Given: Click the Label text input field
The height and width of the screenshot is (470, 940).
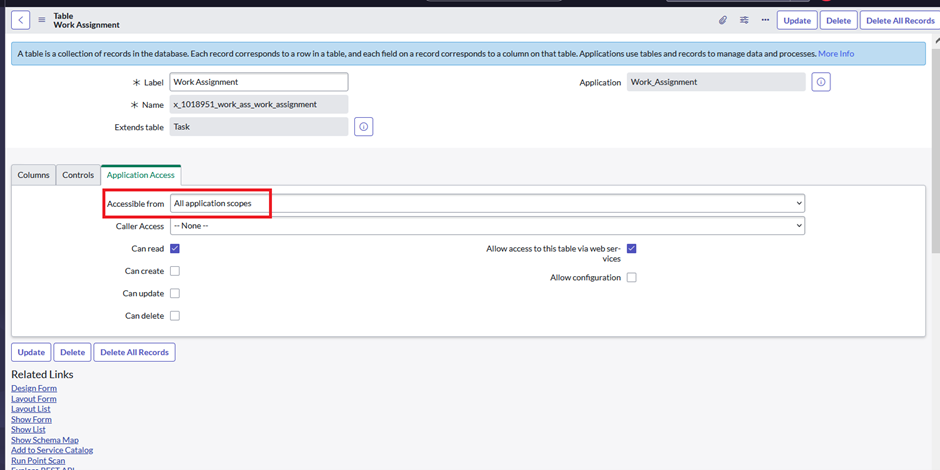Looking at the screenshot, I should click(x=258, y=82).
